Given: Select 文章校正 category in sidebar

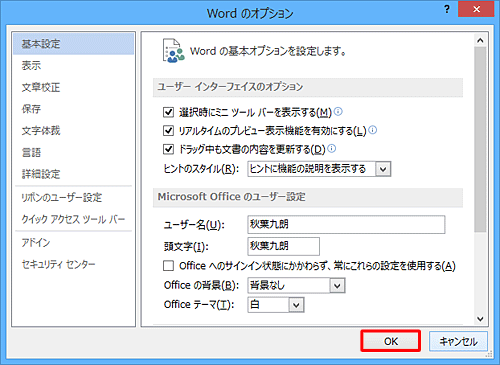Looking at the screenshot, I should [74, 87].
